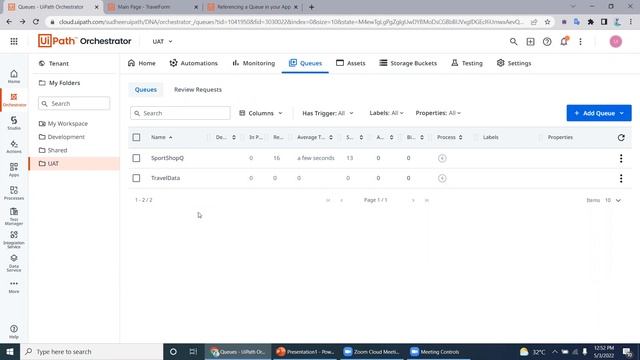Open the user profile avatar

pyautogui.click(x=616, y=42)
